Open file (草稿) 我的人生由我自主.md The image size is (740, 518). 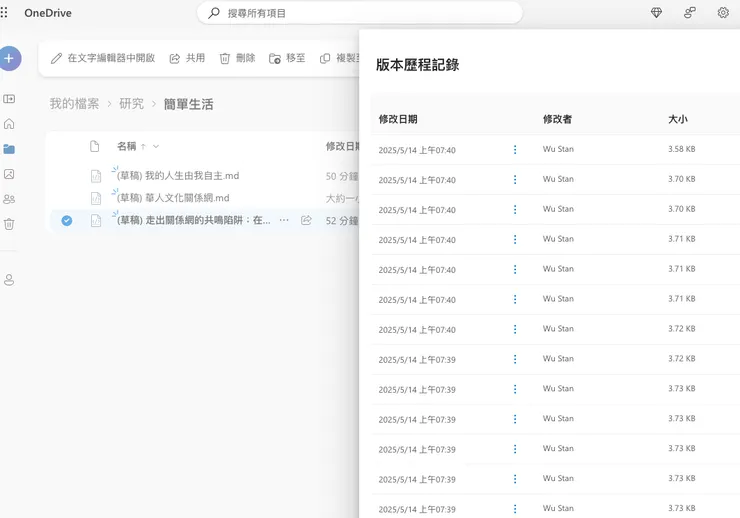click(178, 176)
